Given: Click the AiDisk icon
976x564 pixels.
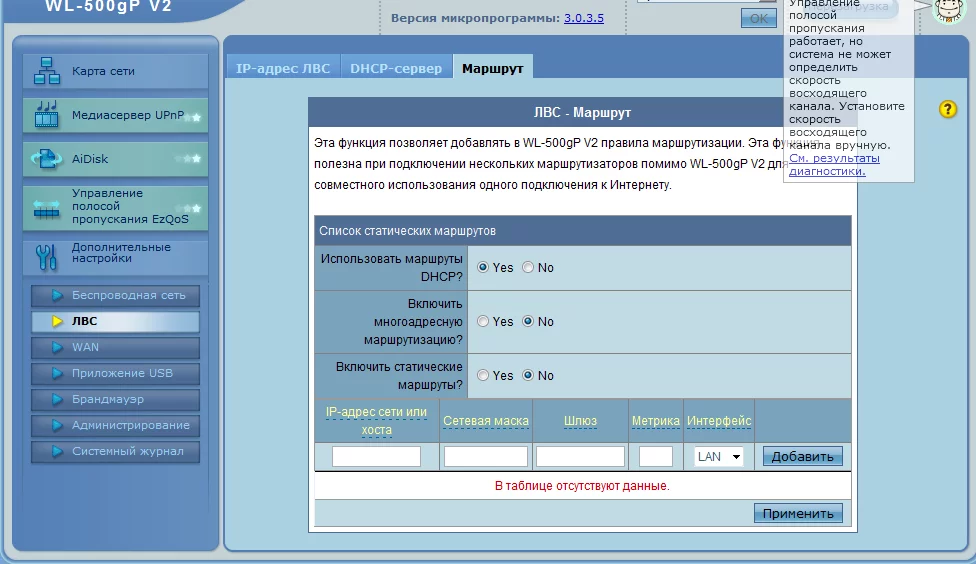Looking at the screenshot, I should click(x=47, y=159).
